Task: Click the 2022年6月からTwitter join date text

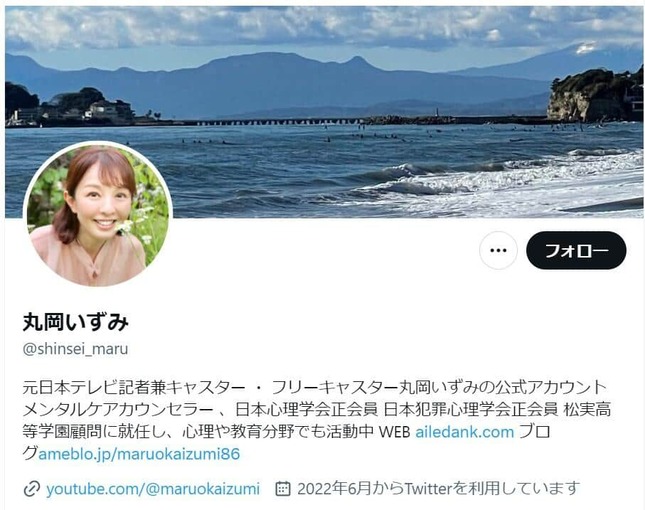Action: 439,489
